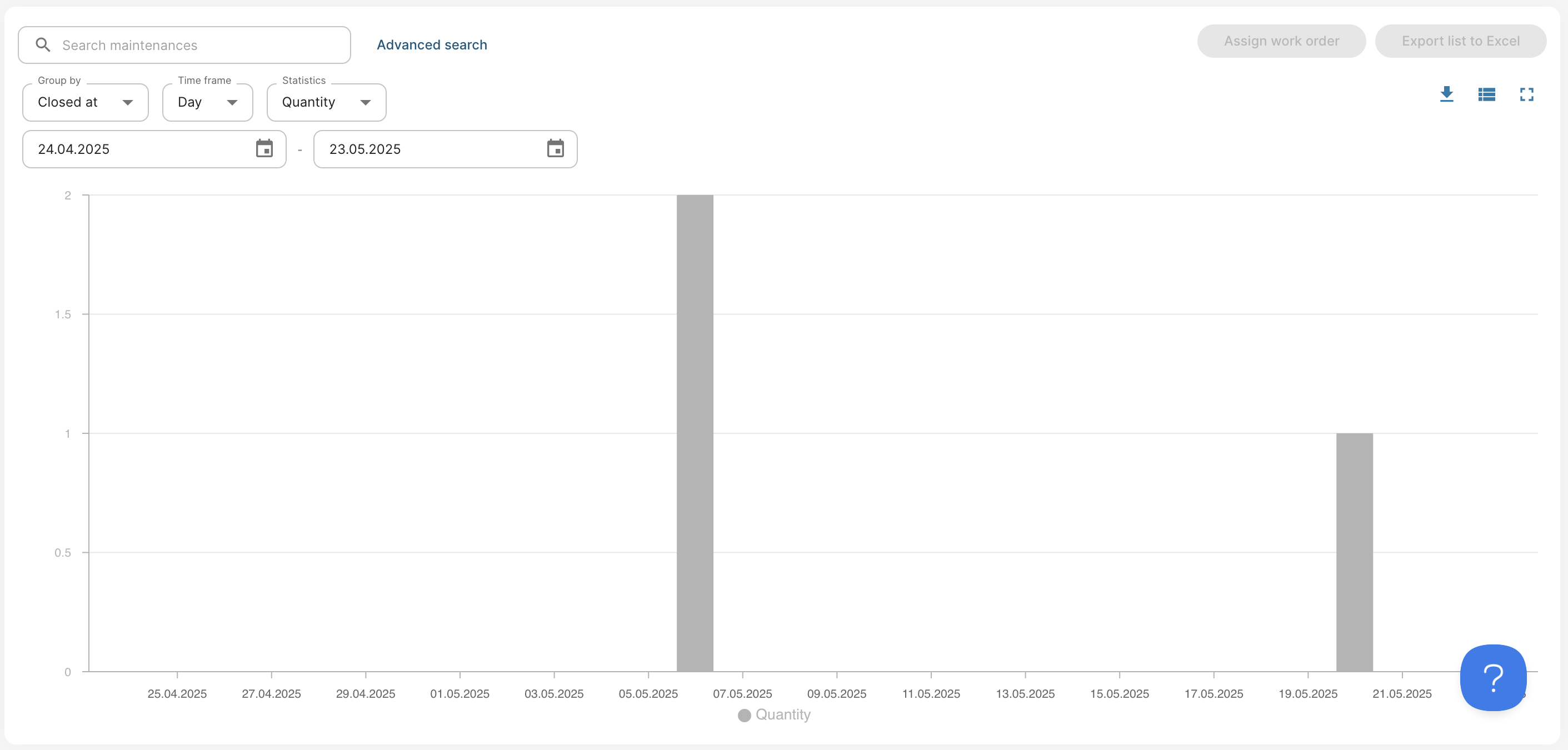The width and height of the screenshot is (1568, 750).
Task: Expand the Group by Closed at dropdown
Action: coord(85,102)
